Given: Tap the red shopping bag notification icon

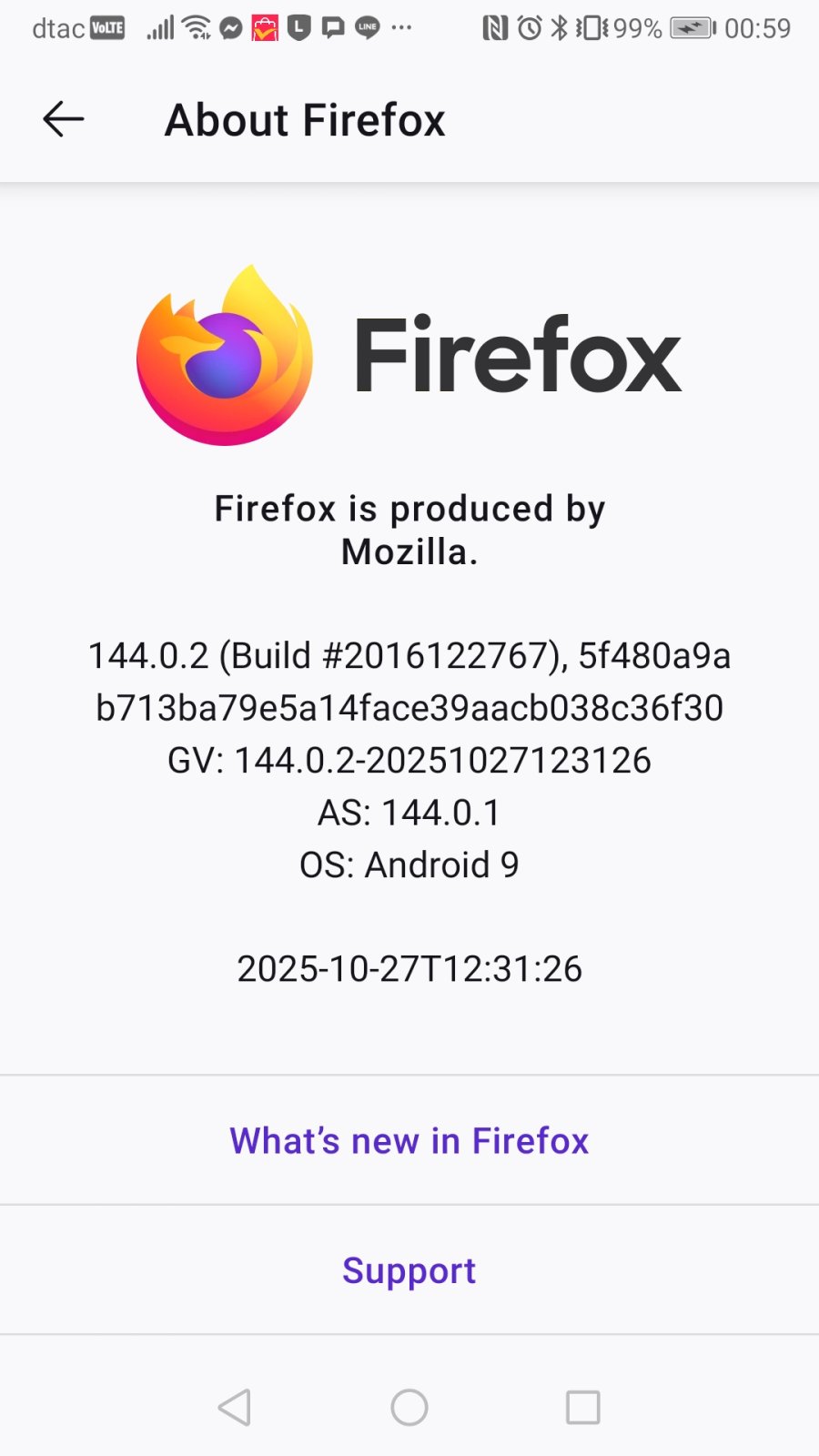Looking at the screenshot, I should click(265, 29).
